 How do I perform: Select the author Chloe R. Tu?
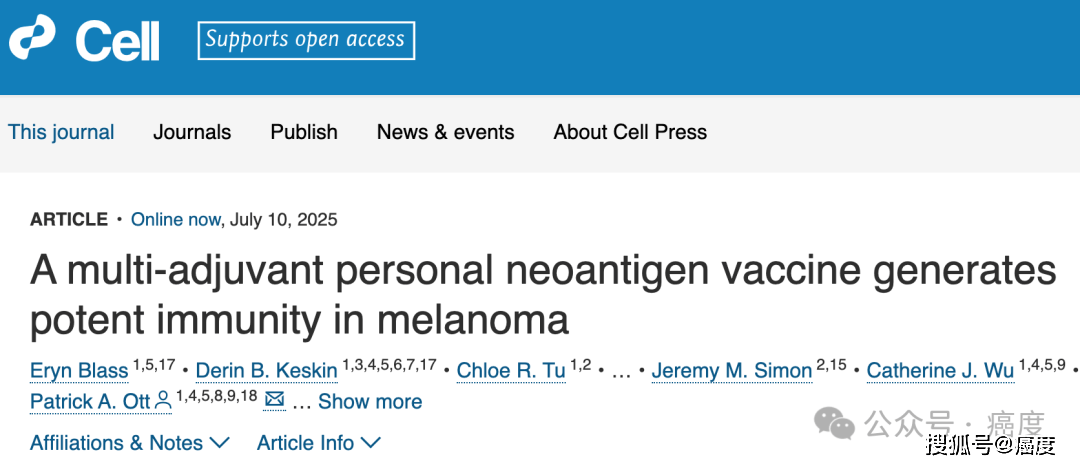click(511, 371)
